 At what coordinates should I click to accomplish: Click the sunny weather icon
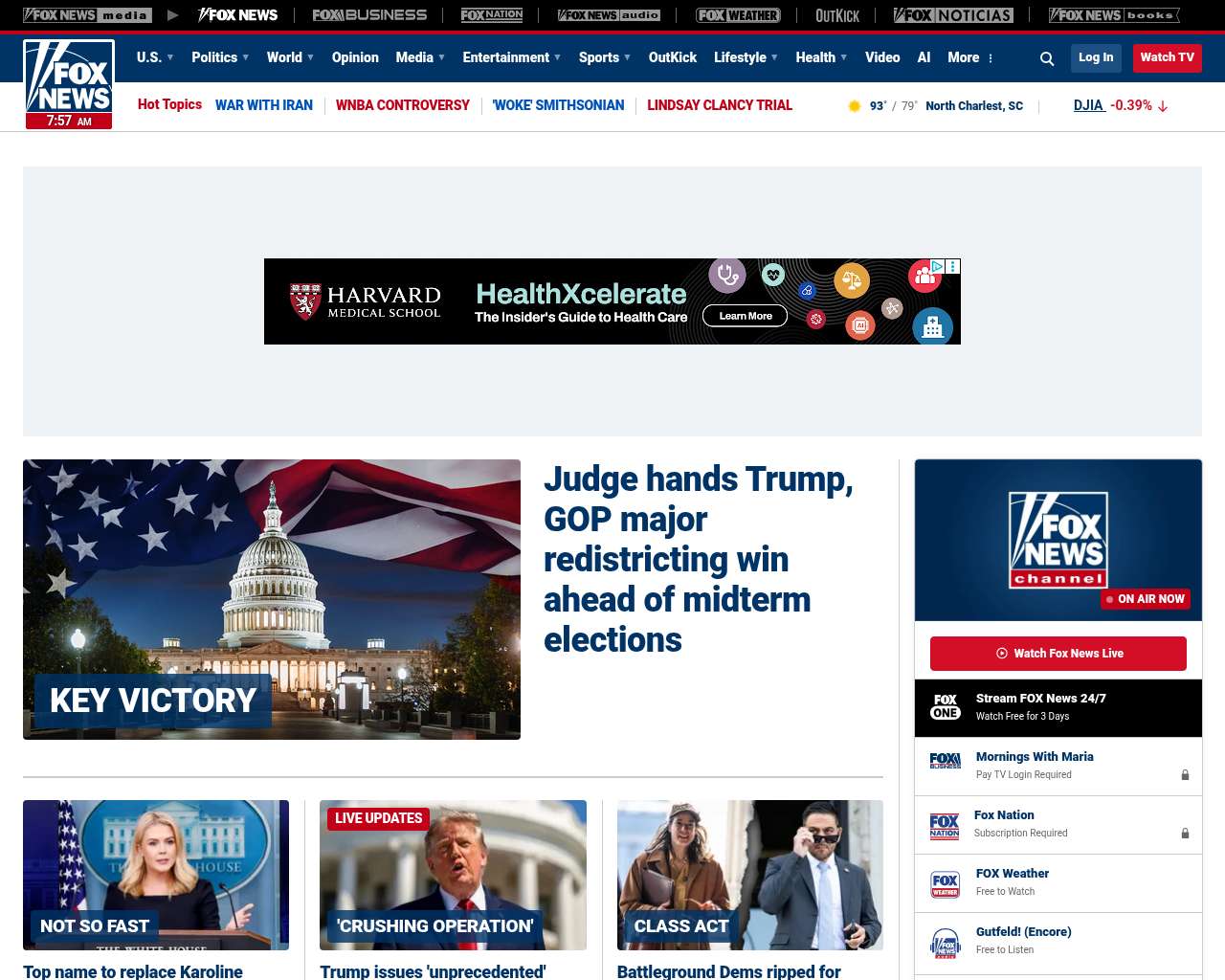click(855, 106)
